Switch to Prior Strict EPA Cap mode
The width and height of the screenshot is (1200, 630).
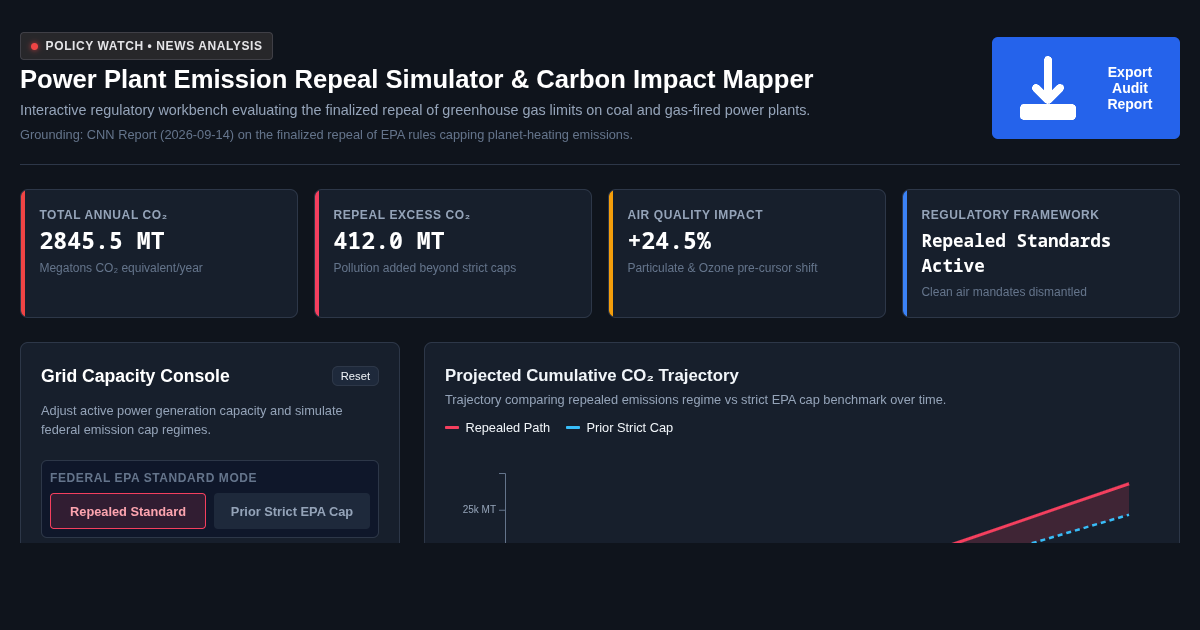coord(292,511)
